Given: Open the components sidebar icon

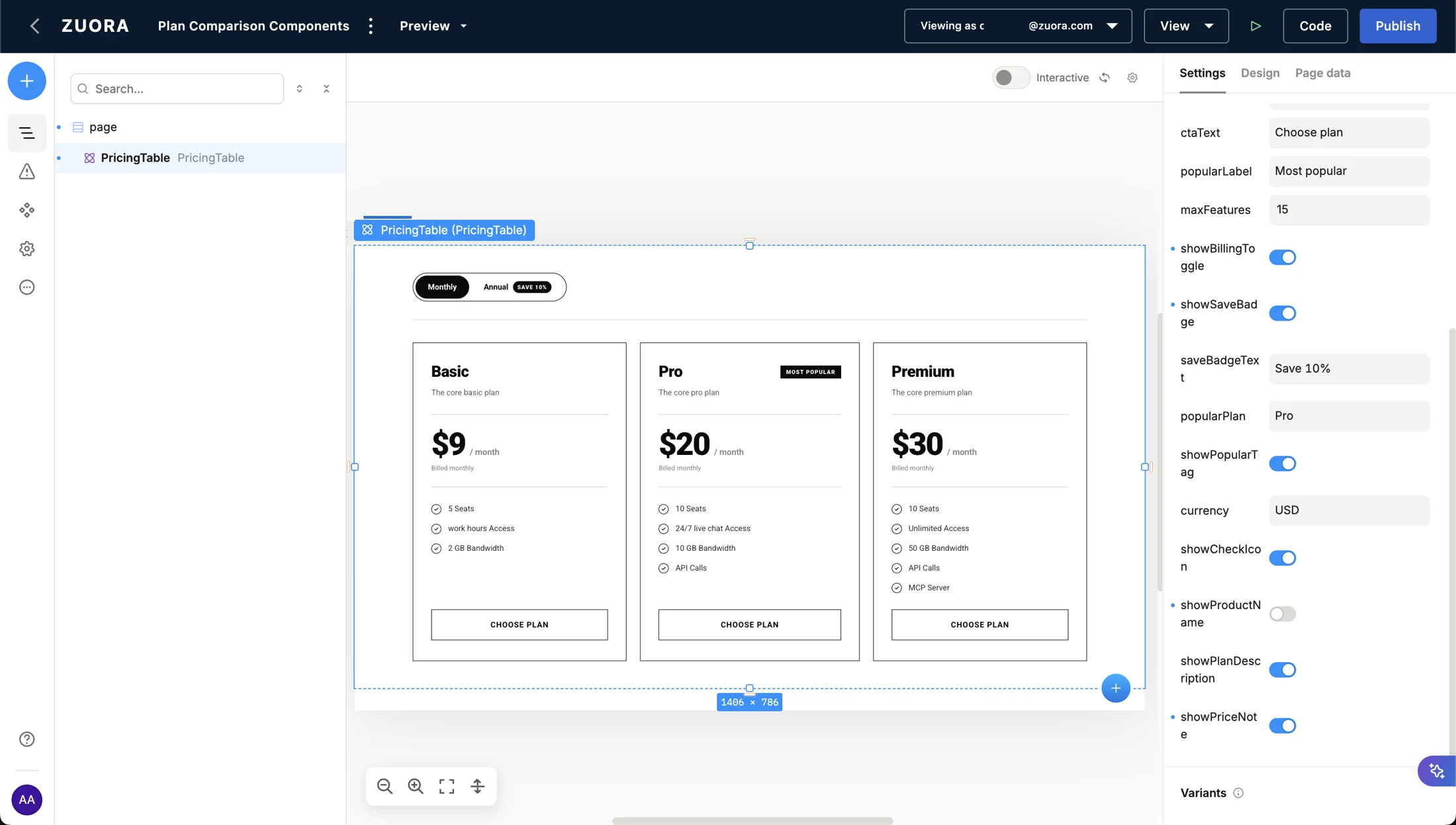Looking at the screenshot, I should (x=26, y=210).
